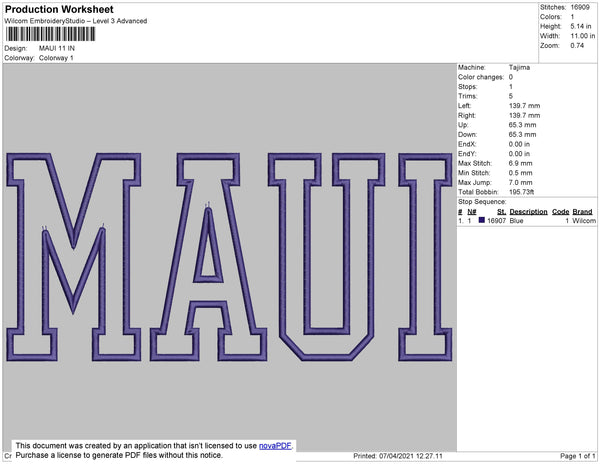Click the Total Bobbin value '195.73ft'

pos(521,192)
